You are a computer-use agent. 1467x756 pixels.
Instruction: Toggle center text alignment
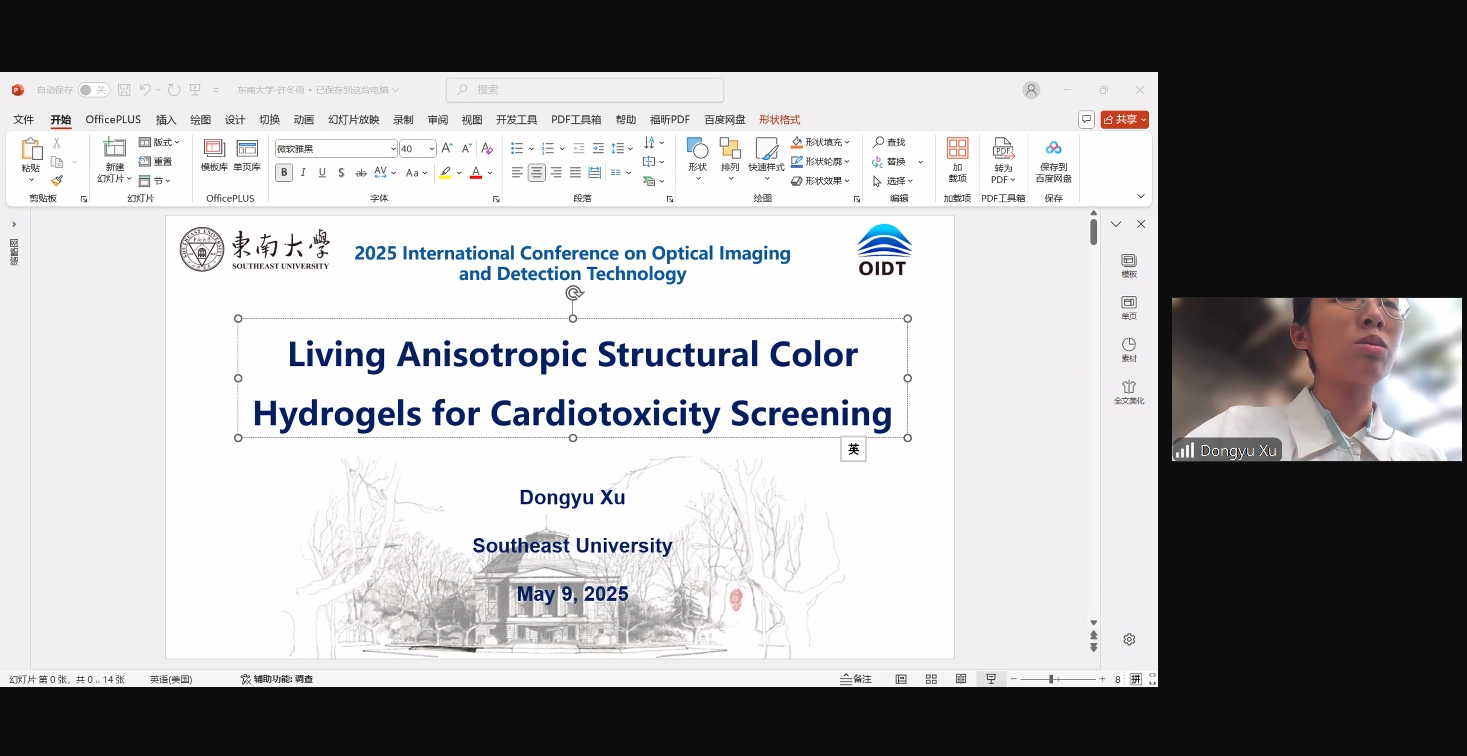click(537, 173)
